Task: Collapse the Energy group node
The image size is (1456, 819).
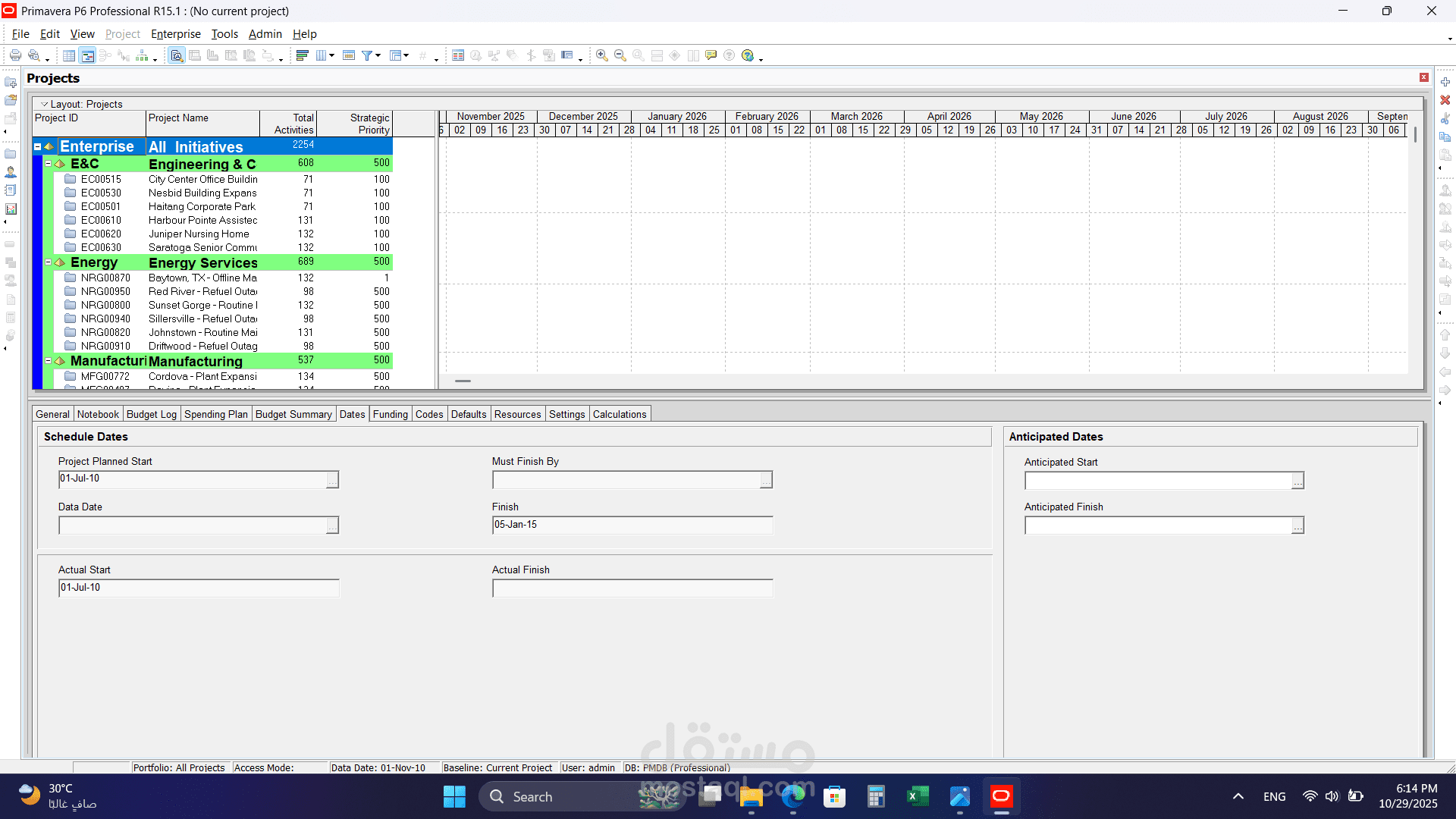Action: point(48,262)
